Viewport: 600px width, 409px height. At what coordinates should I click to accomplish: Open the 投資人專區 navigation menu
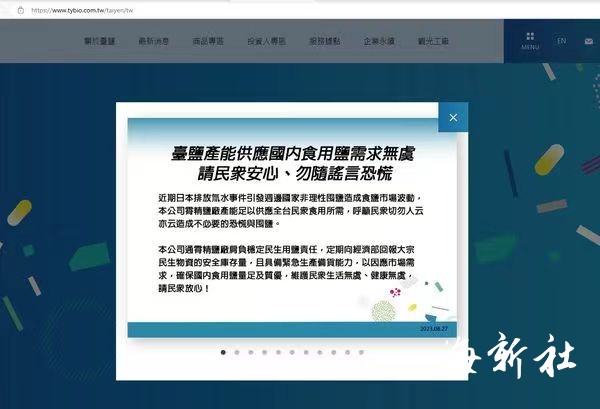coord(267,41)
